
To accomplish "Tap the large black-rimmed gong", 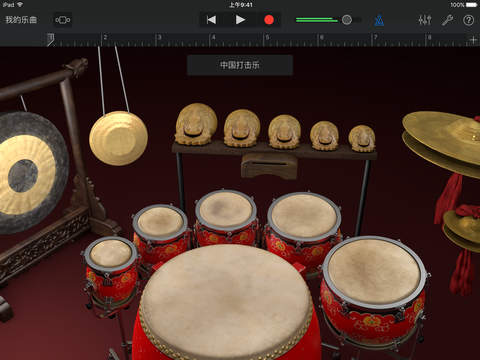I will tap(28, 173).
